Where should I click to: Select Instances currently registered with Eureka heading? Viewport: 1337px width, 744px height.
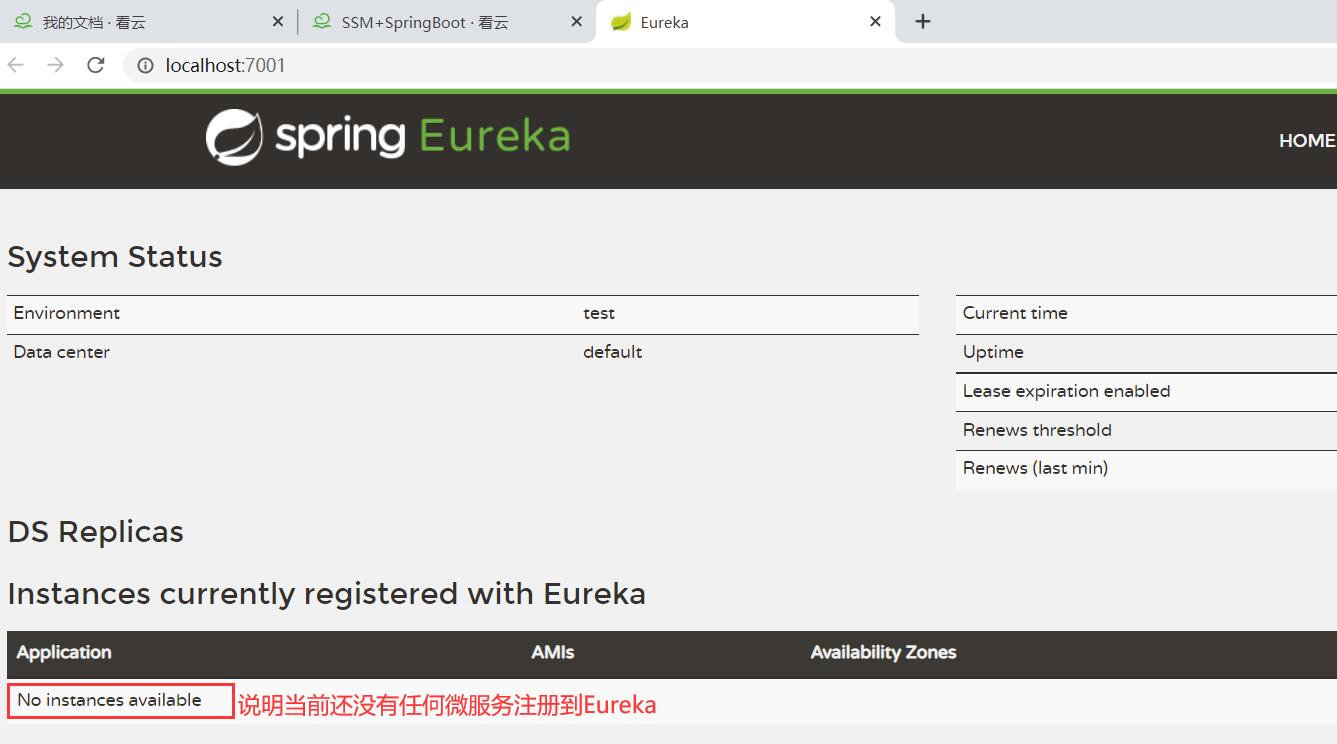pos(327,594)
